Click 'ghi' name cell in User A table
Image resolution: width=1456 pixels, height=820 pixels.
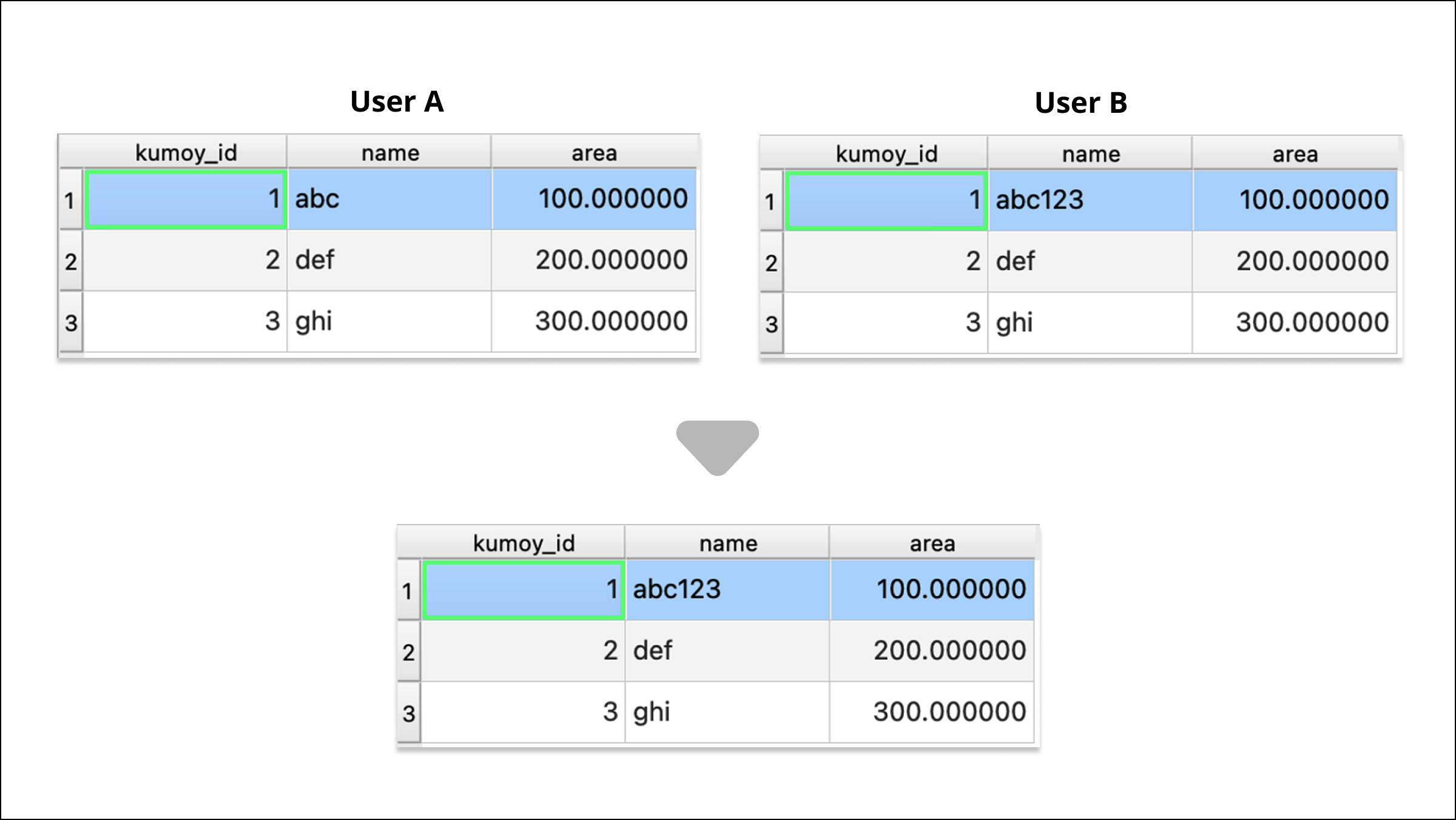click(389, 321)
